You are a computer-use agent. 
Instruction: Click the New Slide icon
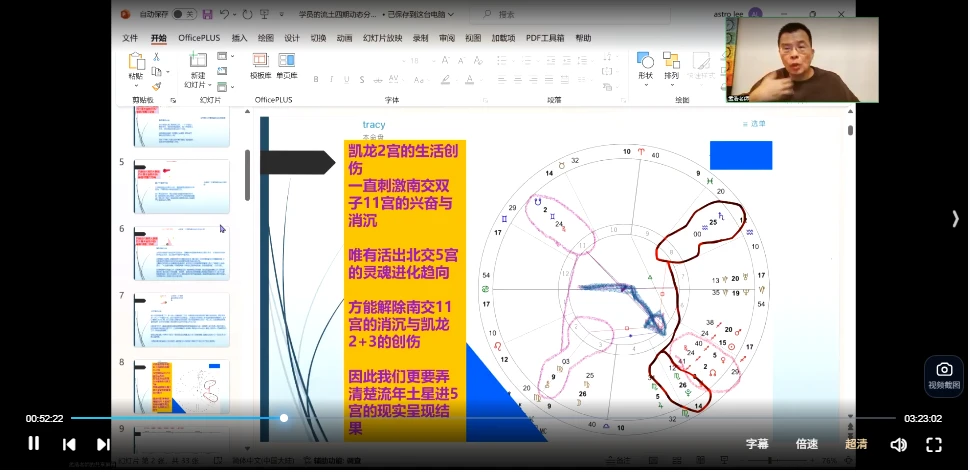[x=197, y=66]
